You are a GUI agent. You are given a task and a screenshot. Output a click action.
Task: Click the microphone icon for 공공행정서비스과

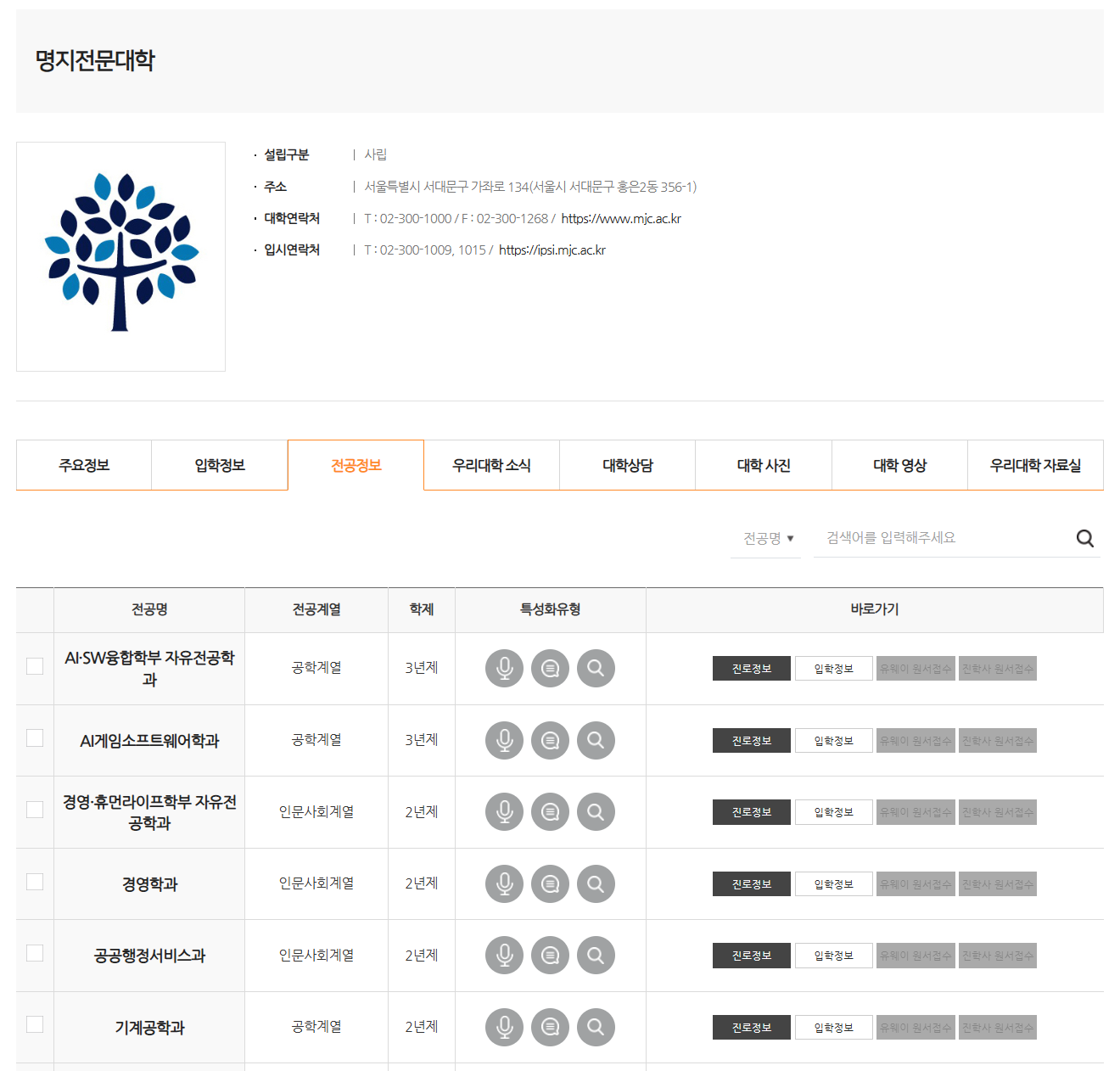click(504, 955)
